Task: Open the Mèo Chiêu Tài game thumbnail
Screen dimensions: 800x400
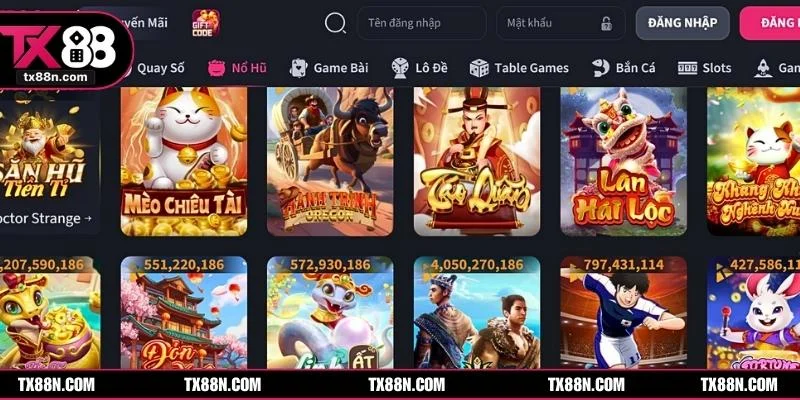Action: tap(184, 161)
